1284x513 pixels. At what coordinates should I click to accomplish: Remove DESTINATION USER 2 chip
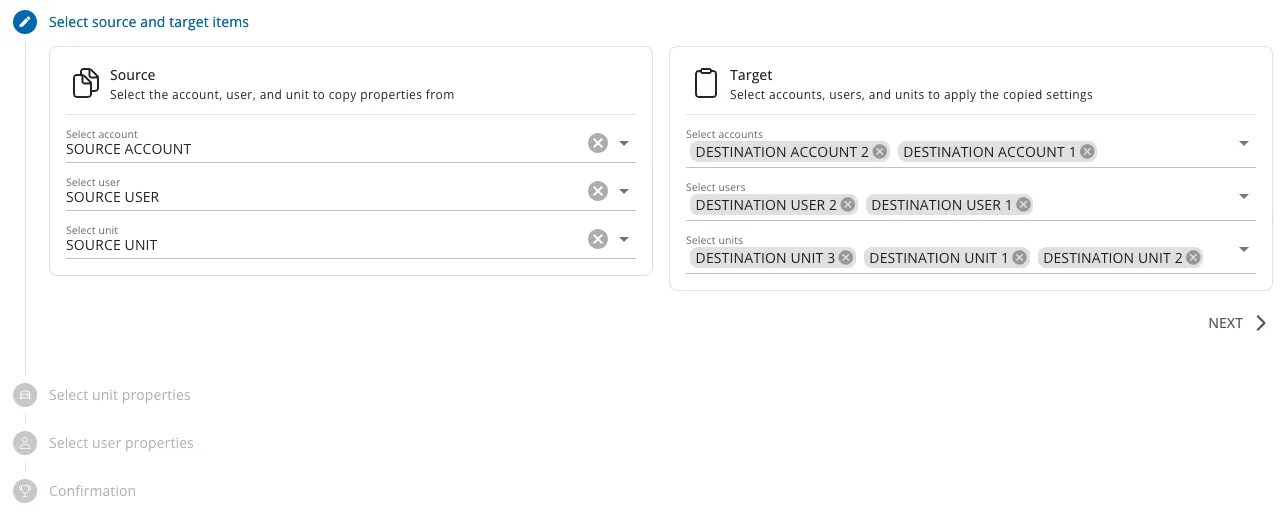(x=848, y=205)
